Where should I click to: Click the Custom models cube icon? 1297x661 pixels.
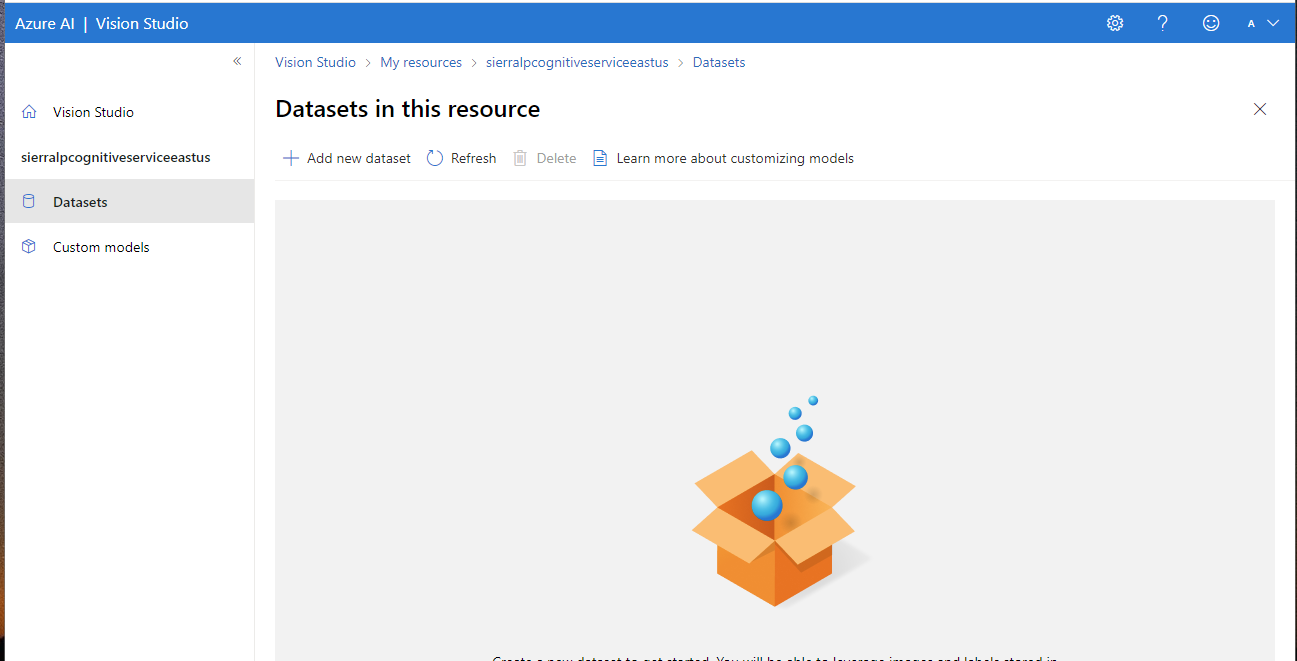click(x=29, y=246)
